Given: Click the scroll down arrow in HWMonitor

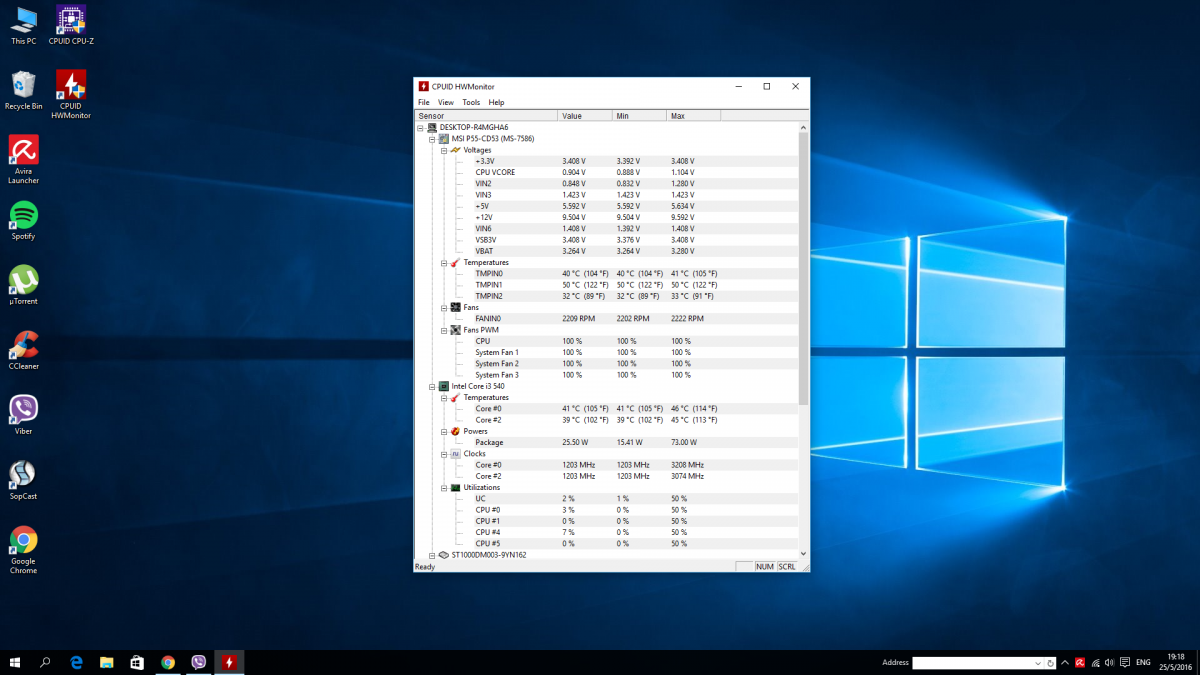Looking at the screenshot, I should click(x=803, y=553).
